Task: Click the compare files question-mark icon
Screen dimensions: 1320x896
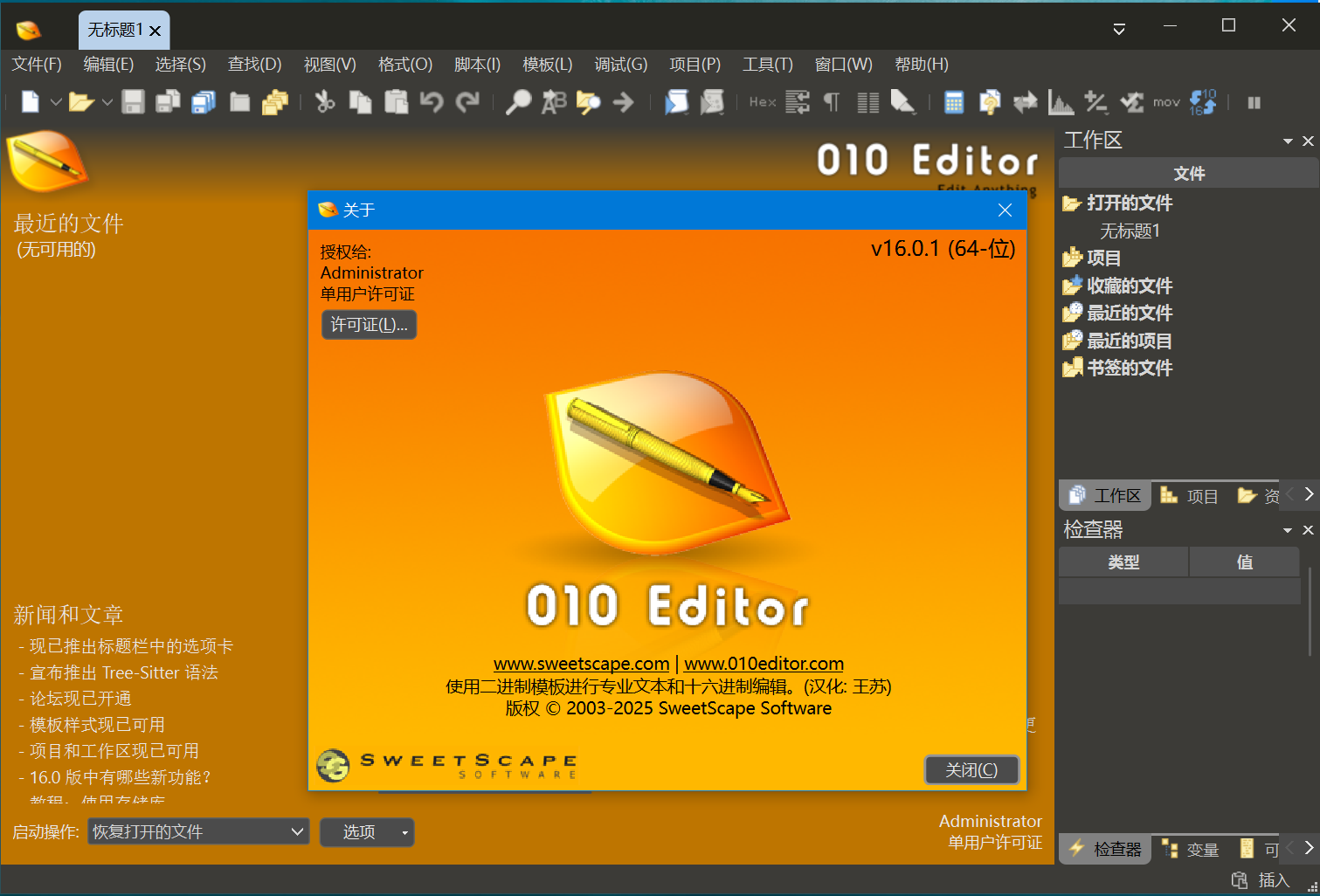Action: pos(990,102)
